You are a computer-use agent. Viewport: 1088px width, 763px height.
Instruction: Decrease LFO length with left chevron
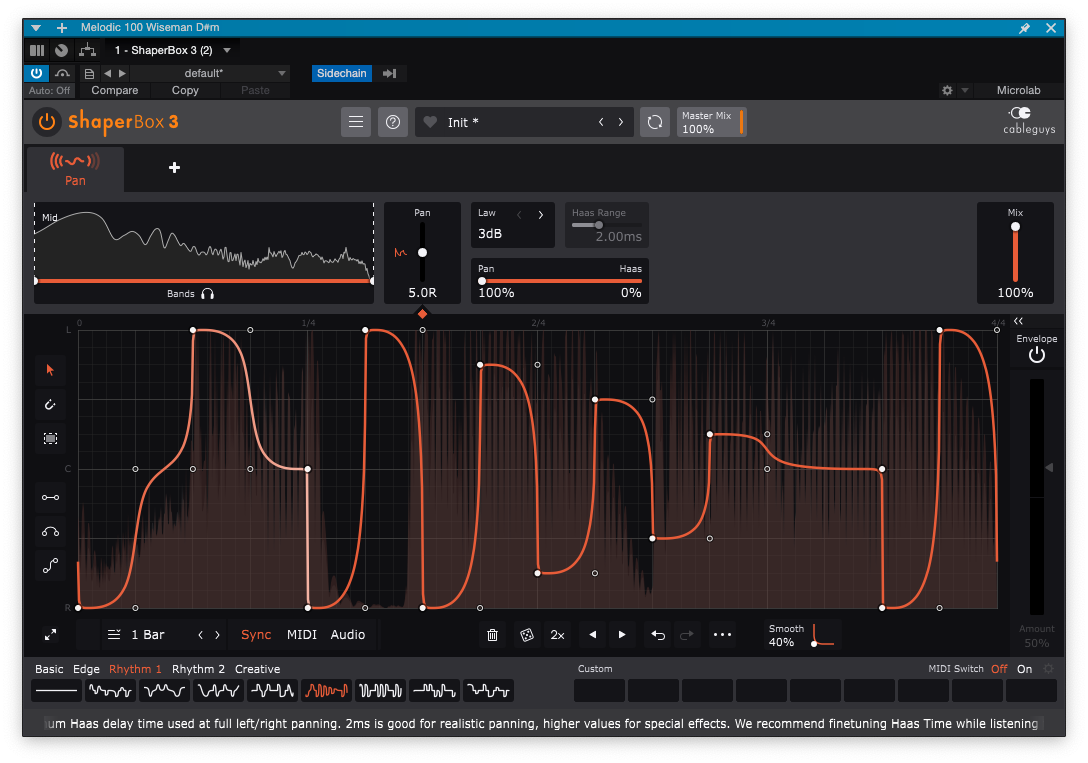pos(201,635)
